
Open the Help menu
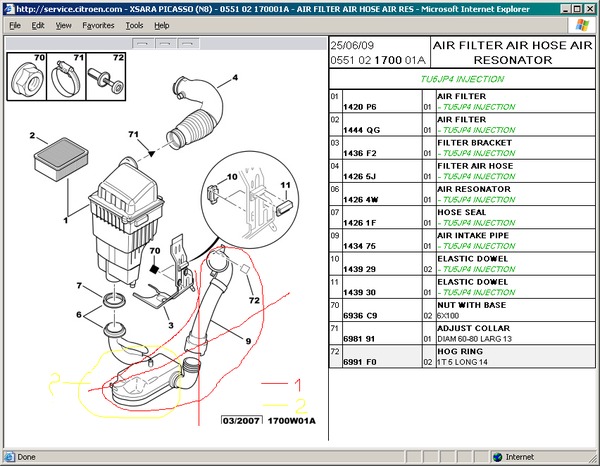[161, 26]
